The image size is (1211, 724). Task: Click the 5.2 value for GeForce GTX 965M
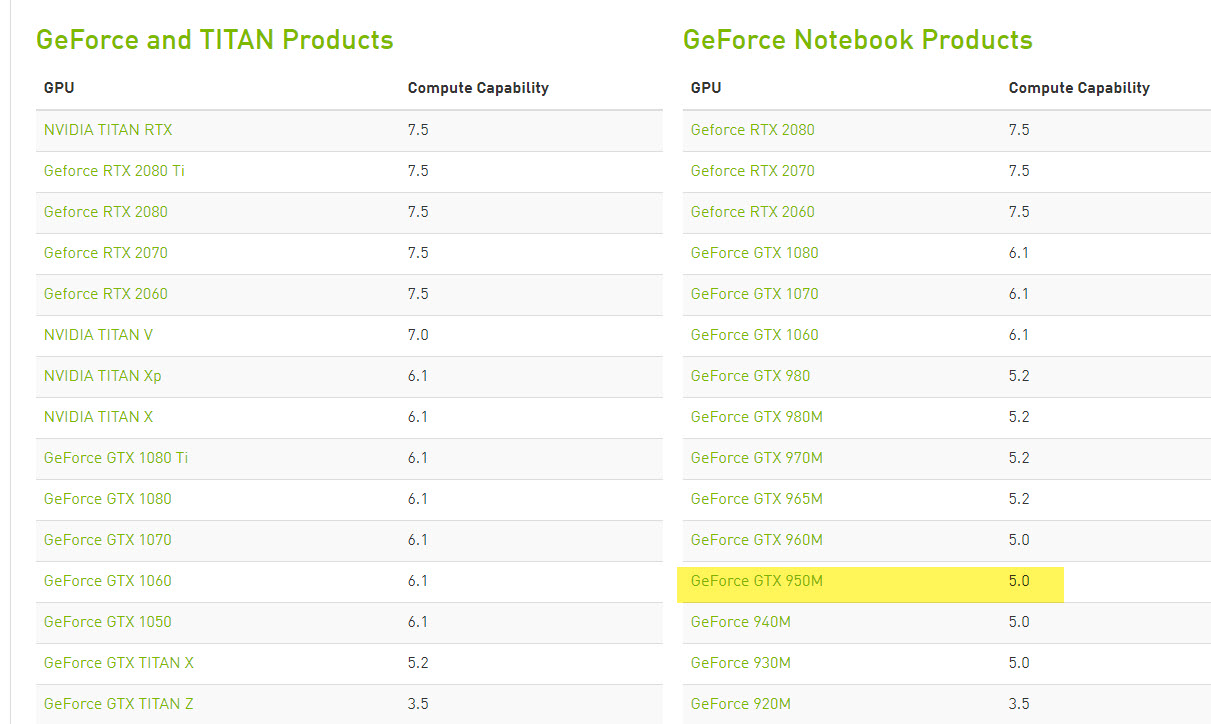tap(1019, 499)
